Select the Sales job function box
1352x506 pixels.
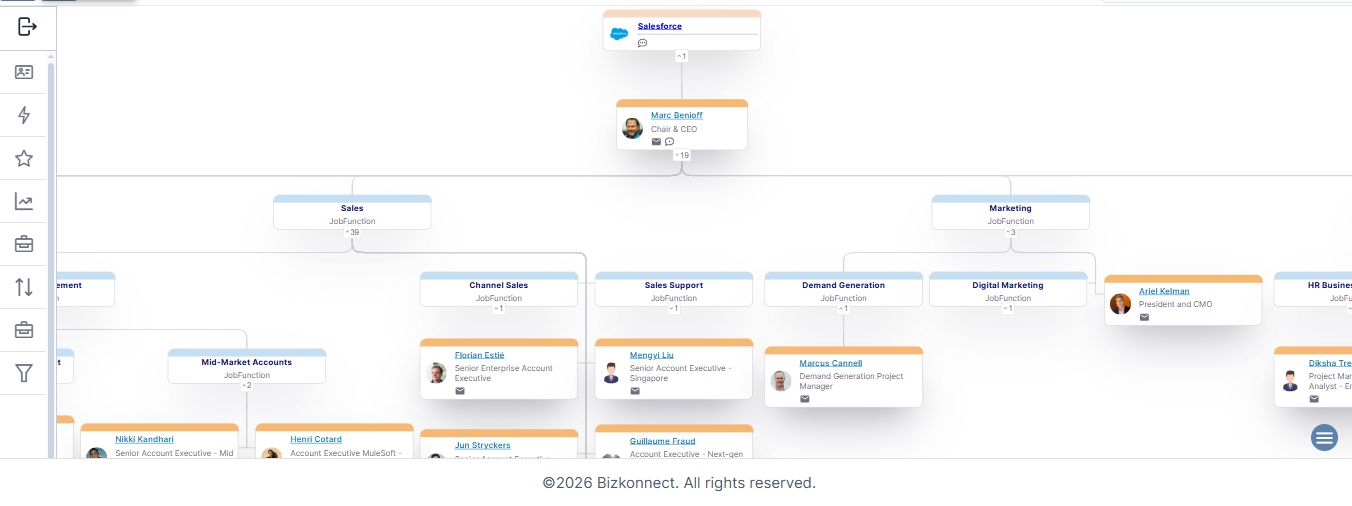352,212
